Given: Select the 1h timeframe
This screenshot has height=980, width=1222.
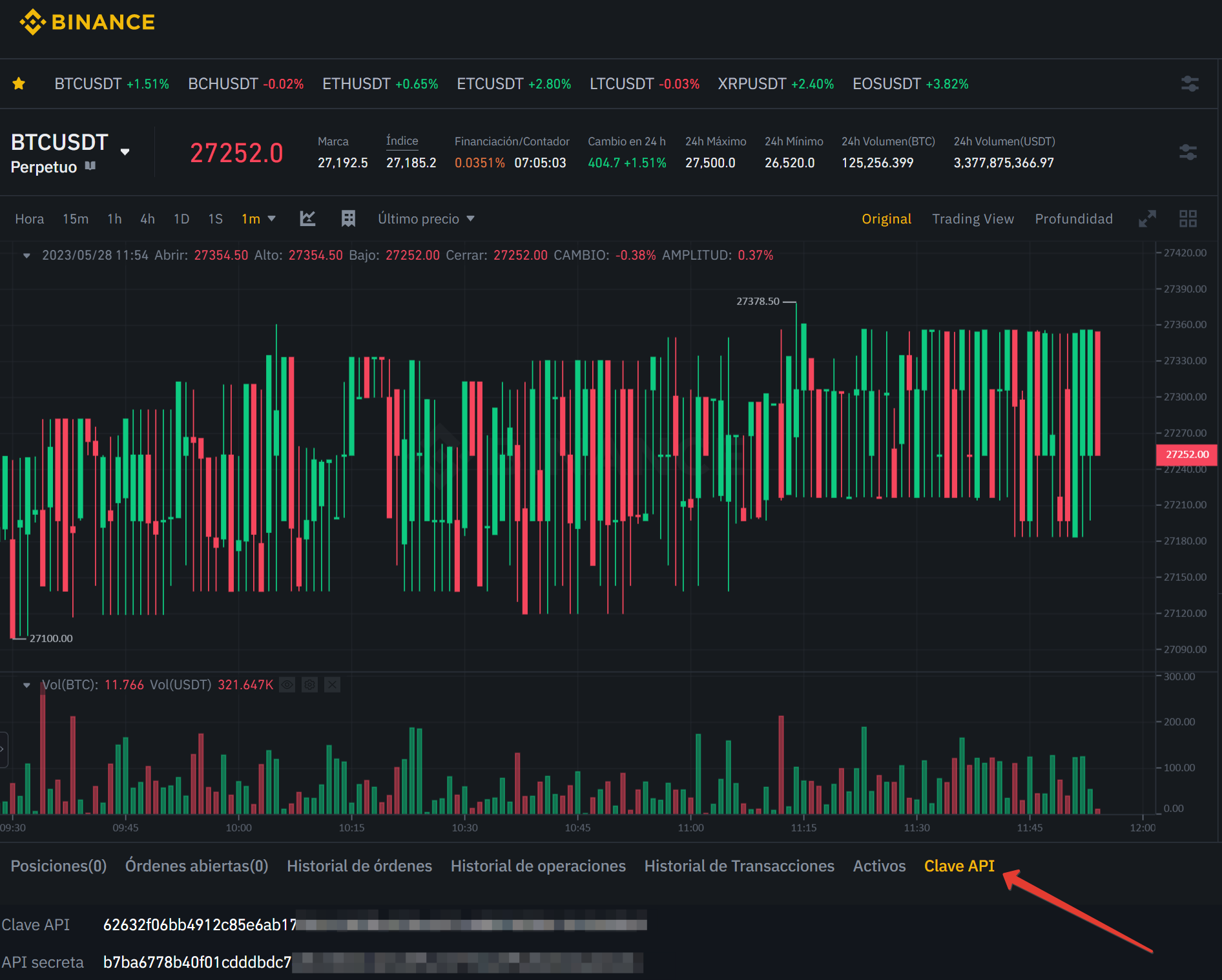Looking at the screenshot, I should click(115, 219).
